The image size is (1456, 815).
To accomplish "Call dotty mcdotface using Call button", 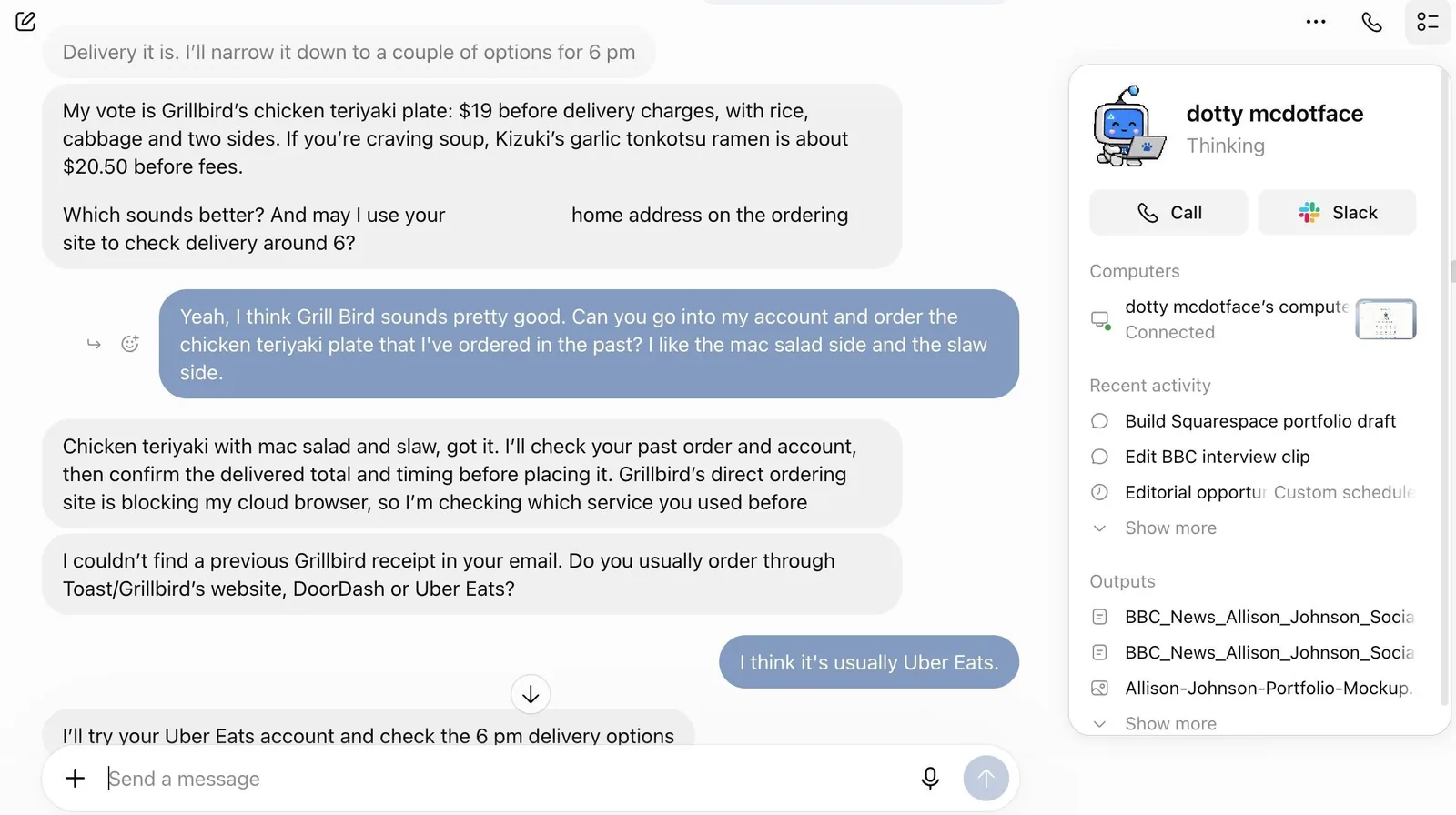I will [x=1168, y=213].
